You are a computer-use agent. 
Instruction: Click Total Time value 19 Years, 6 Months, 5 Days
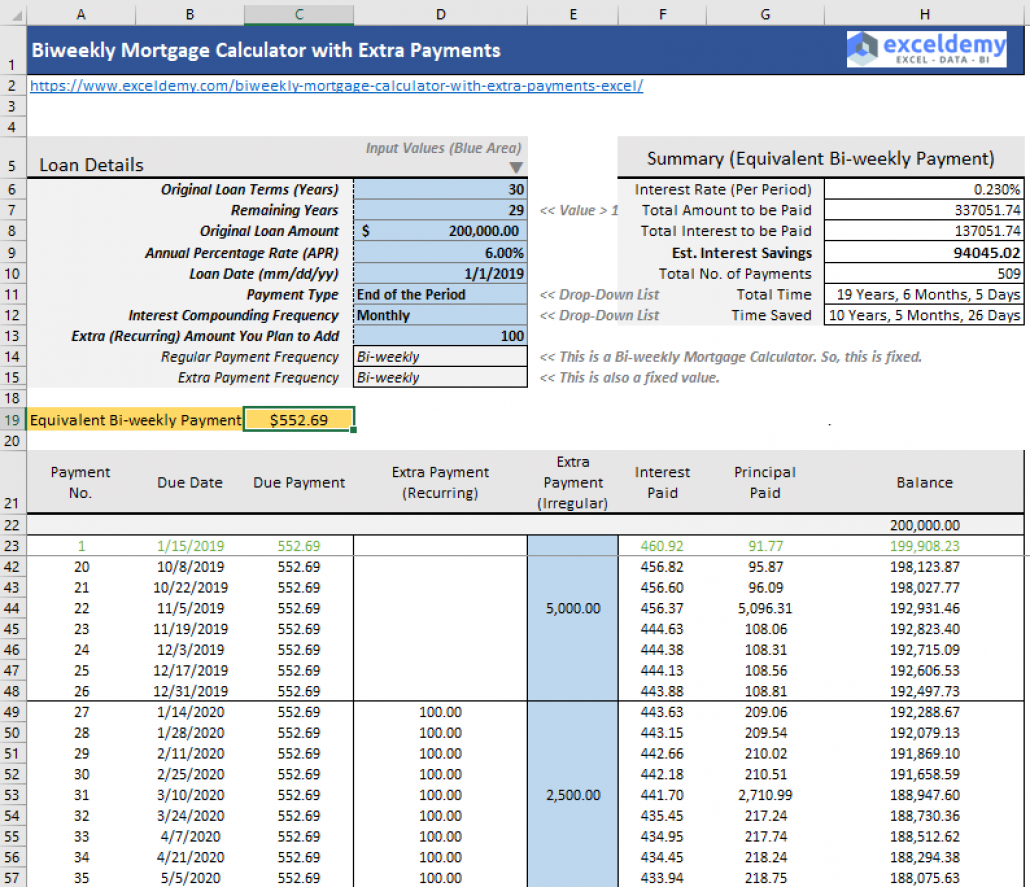click(x=924, y=294)
